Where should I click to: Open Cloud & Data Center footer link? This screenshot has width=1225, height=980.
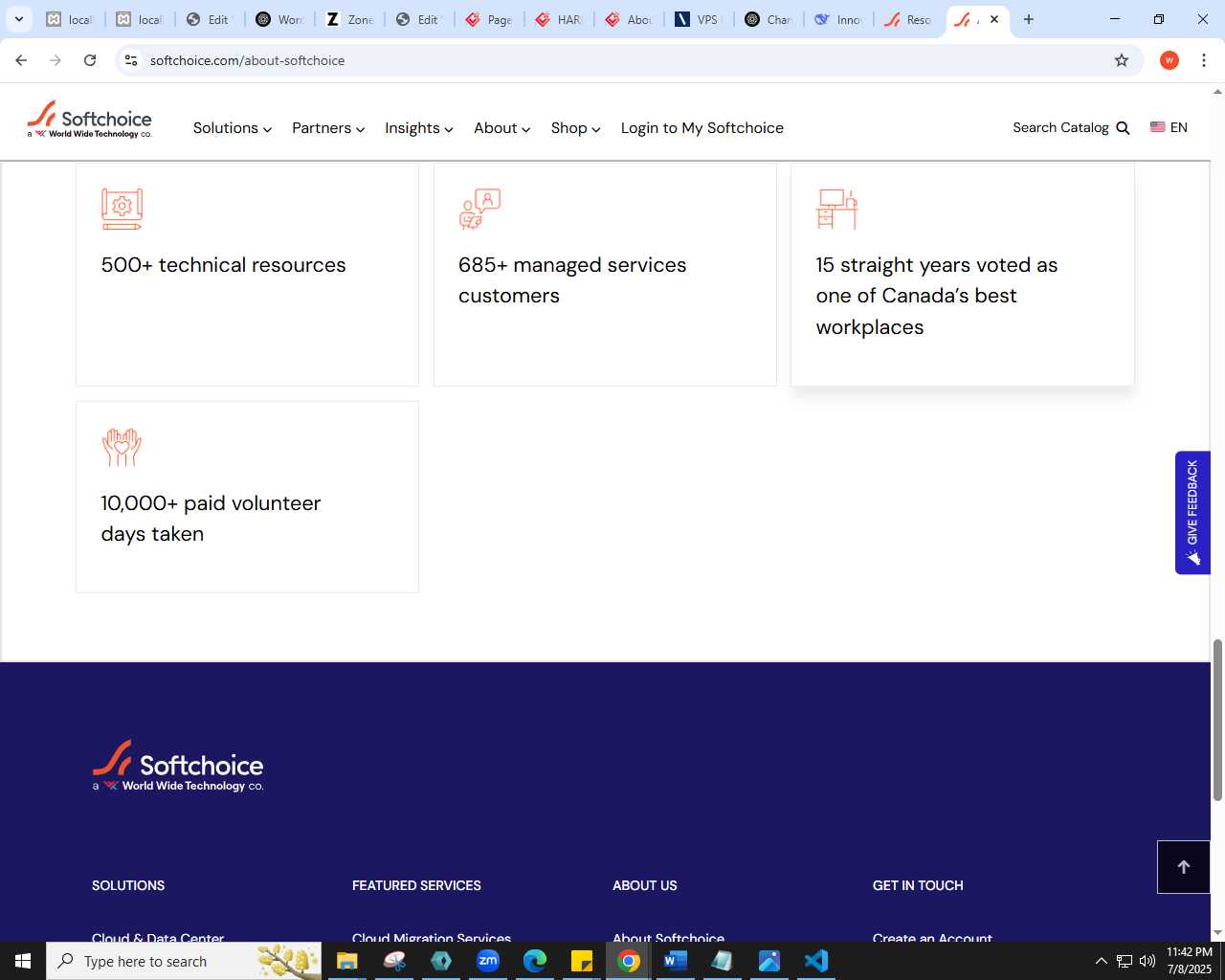(158, 937)
